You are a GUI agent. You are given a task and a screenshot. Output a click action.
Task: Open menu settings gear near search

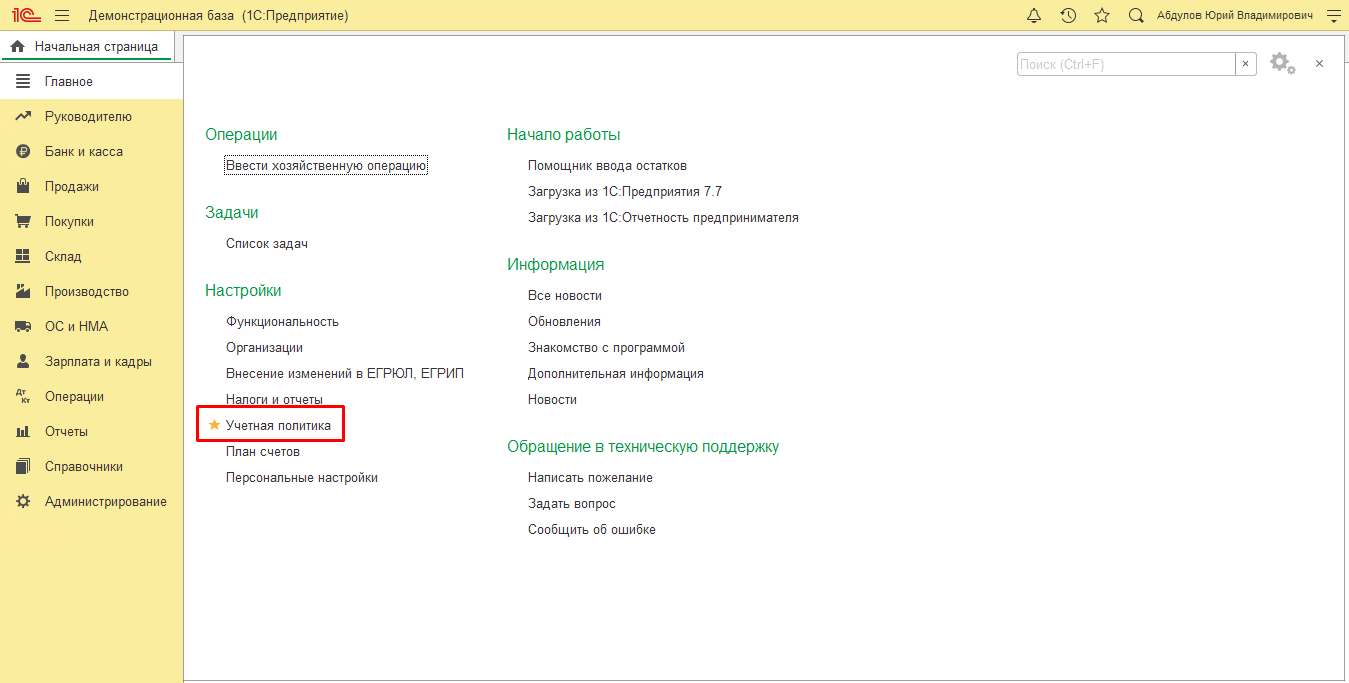click(x=1282, y=63)
